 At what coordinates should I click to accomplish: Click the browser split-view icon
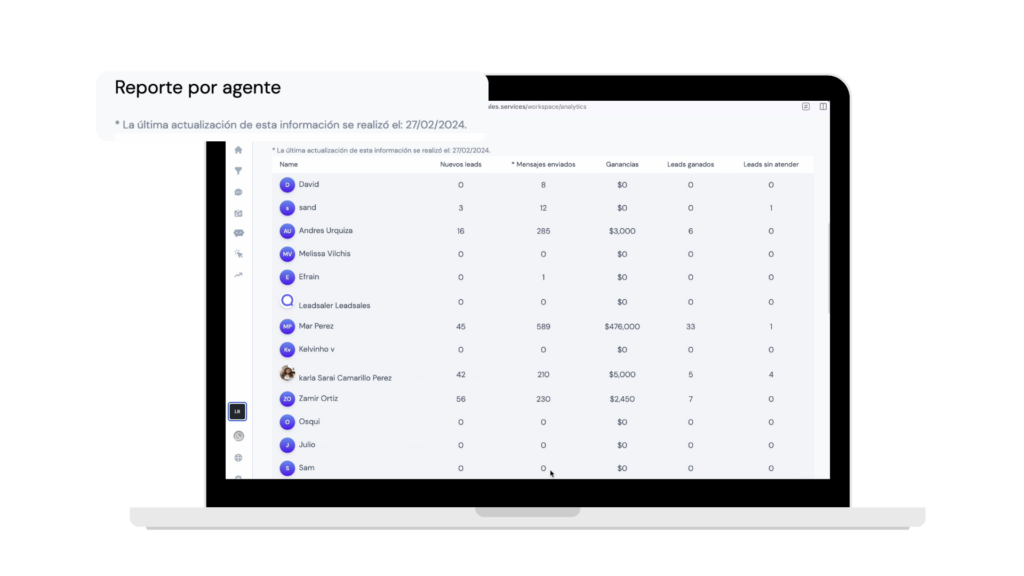tap(823, 106)
